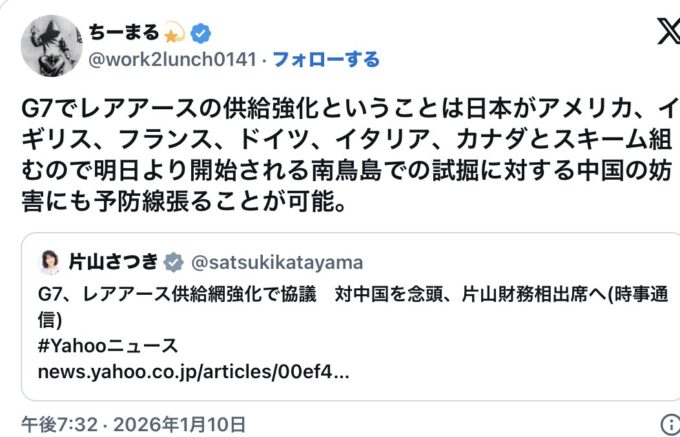Click 片山さつき's gray verified badge

pos(174,262)
